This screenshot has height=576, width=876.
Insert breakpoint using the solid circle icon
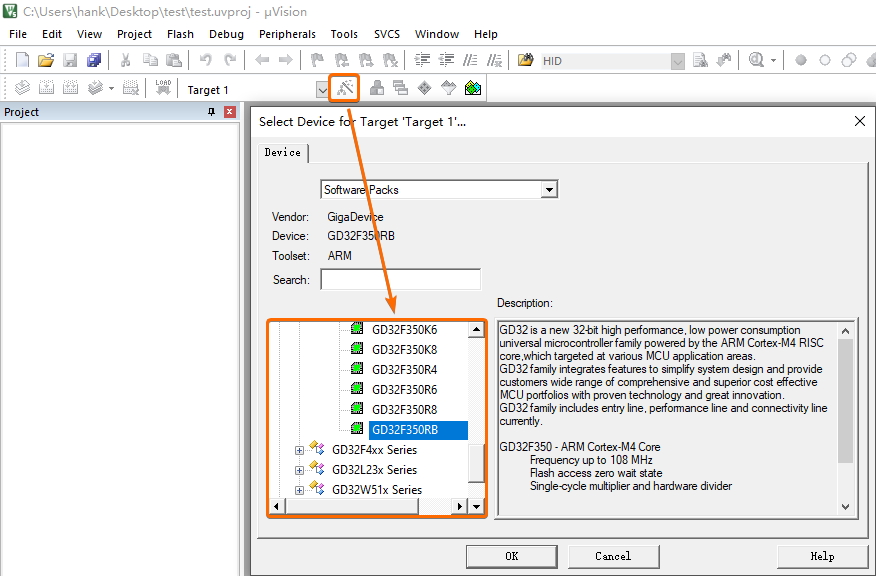pyautogui.click(x=801, y=60)
